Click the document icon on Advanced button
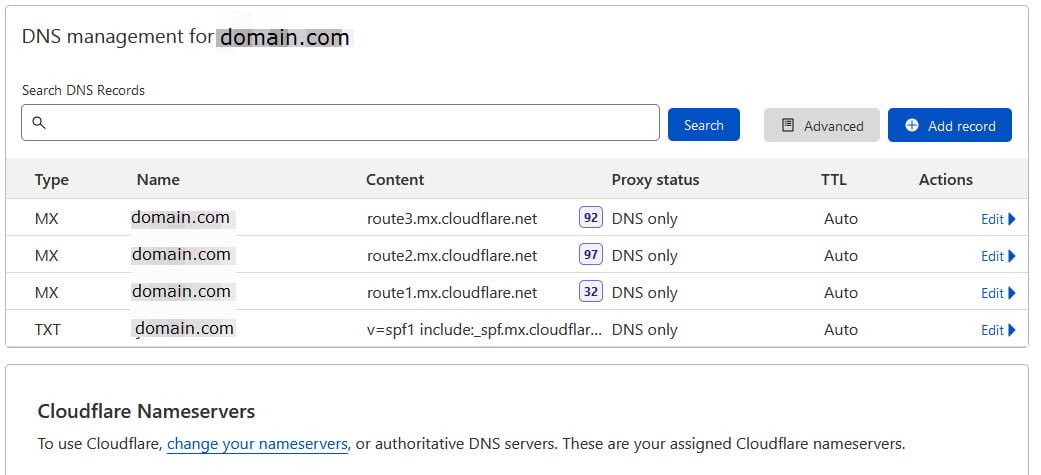Screen dimensions: 1041x475 coord(788,126)
